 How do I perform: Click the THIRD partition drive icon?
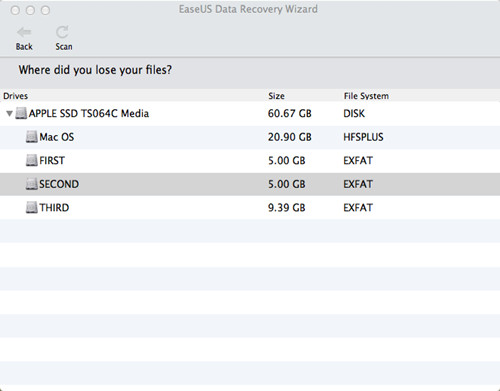click(32, 208)
